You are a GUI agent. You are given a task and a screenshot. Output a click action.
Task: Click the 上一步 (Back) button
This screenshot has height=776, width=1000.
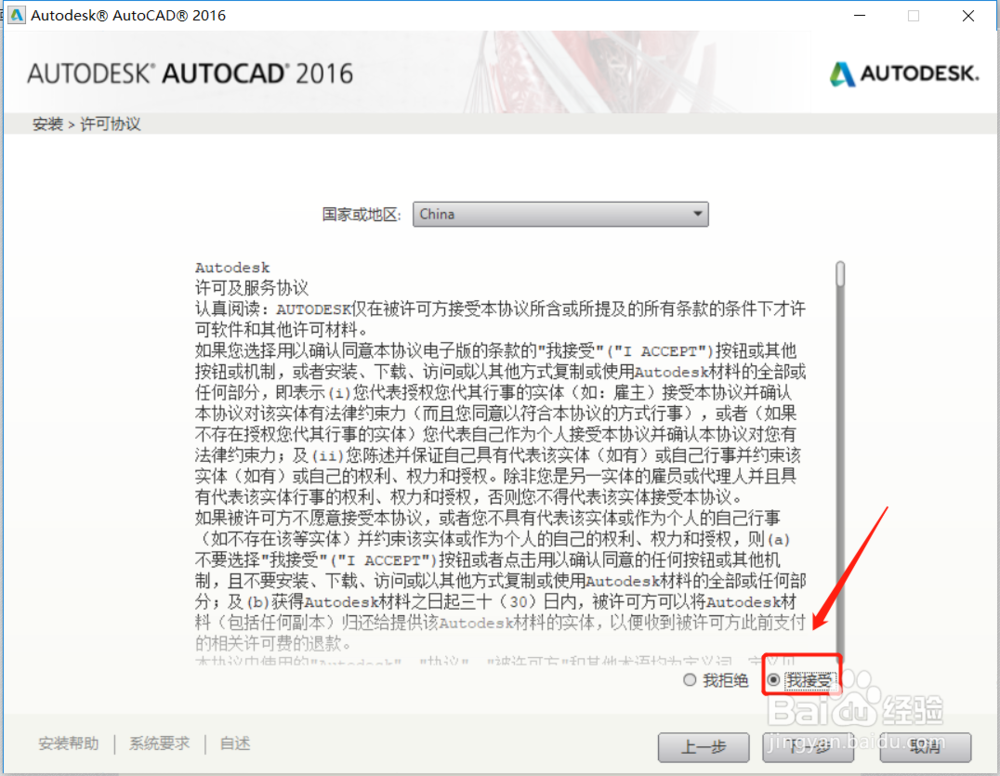coord(703,747)
